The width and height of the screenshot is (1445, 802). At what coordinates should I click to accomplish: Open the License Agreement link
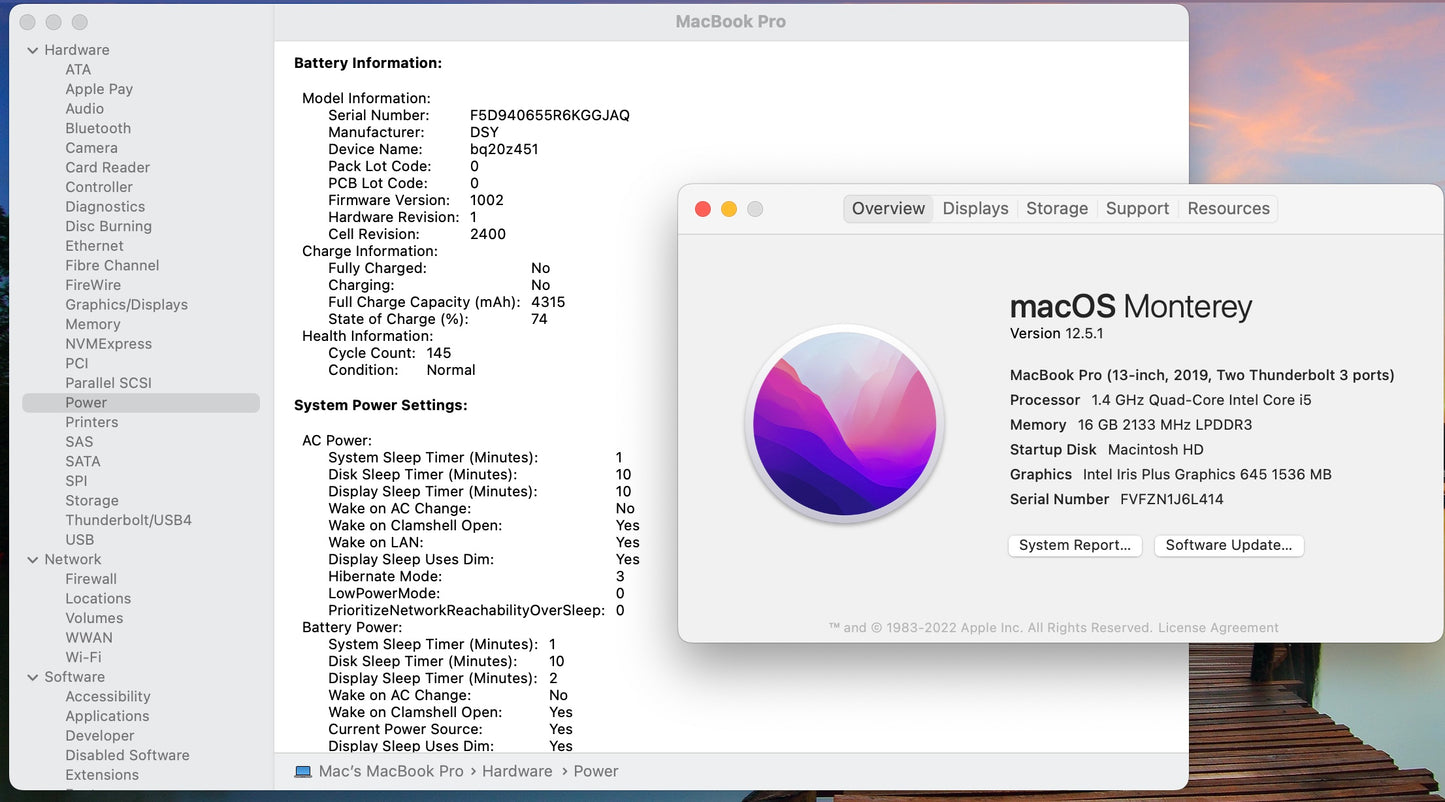tap(1218, 628)
